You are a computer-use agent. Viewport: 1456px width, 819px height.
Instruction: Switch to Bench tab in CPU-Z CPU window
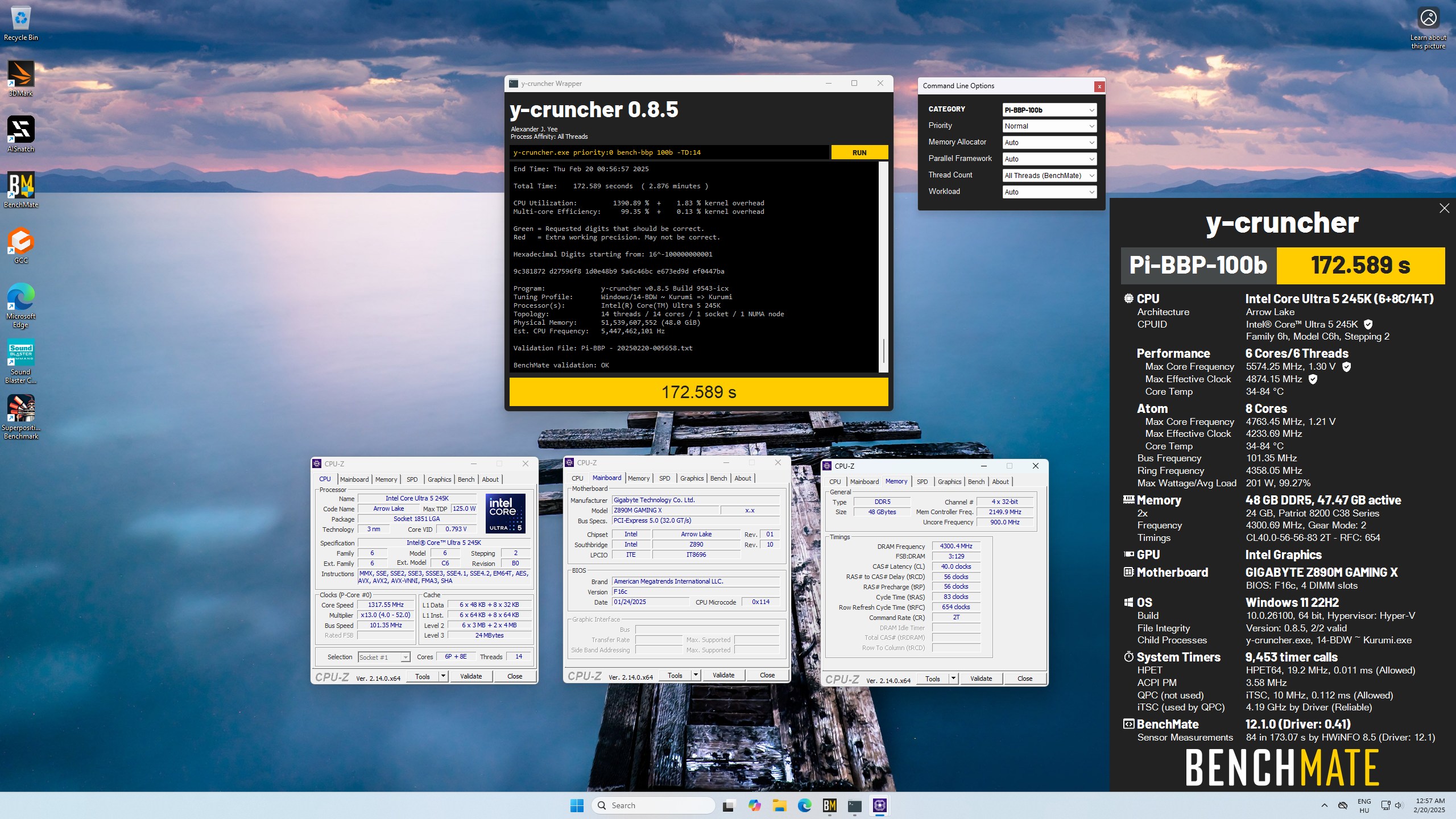[x=466, y=479]
